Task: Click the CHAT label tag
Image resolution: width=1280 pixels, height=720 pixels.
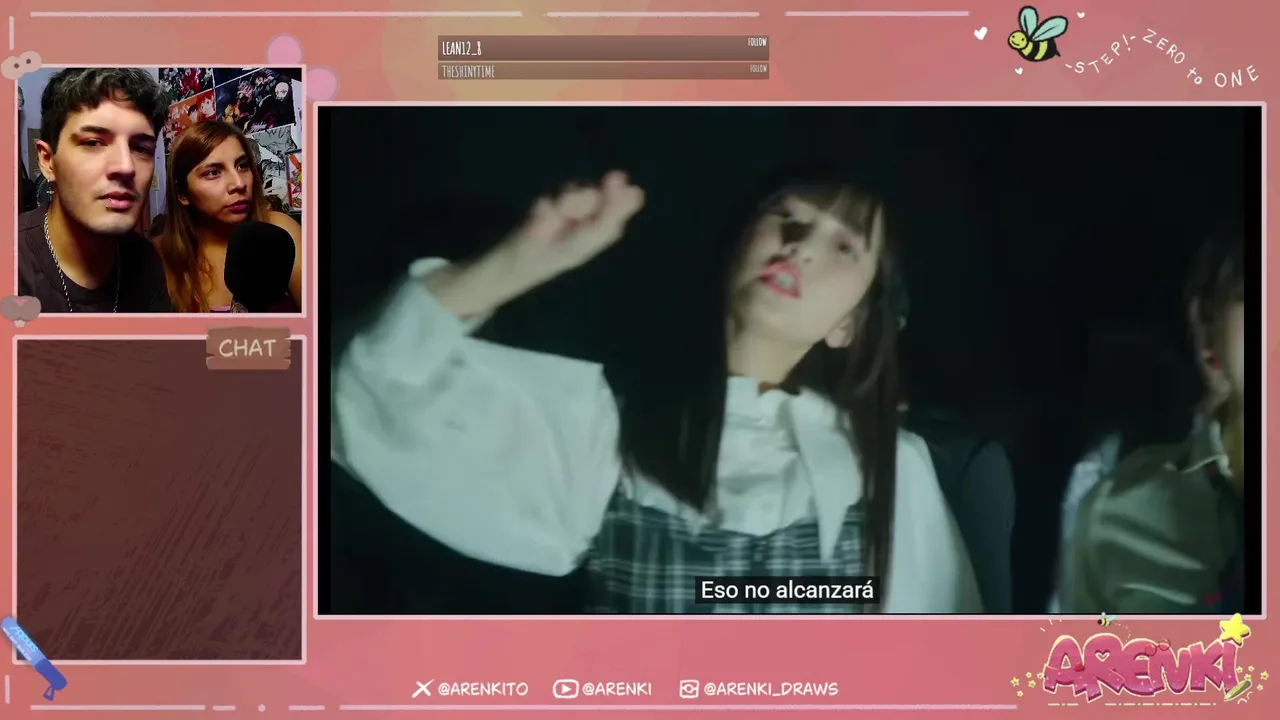Action: pos(248,348)
